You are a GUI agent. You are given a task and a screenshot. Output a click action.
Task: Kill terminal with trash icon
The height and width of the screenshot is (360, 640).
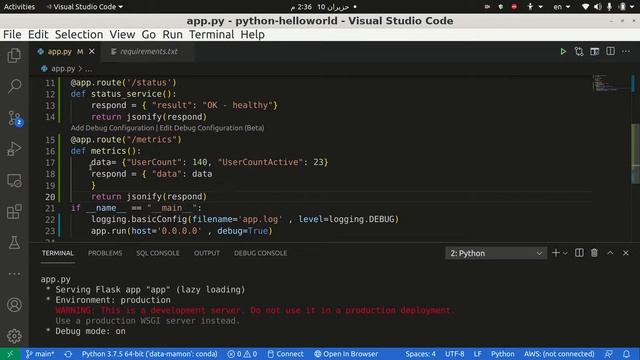pyautogui.click(x=594, y=253)
